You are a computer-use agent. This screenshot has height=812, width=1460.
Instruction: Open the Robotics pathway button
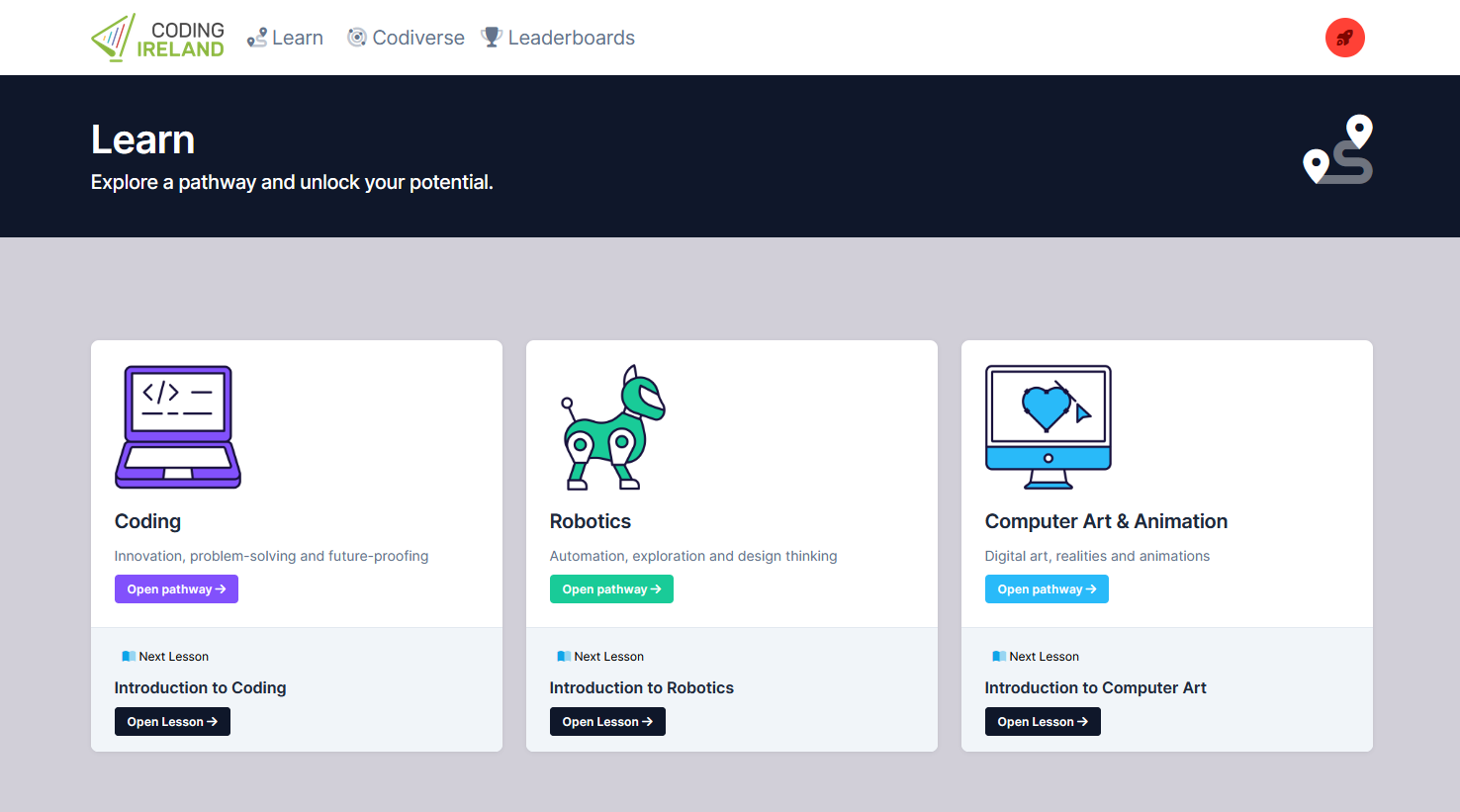point(611,589)
